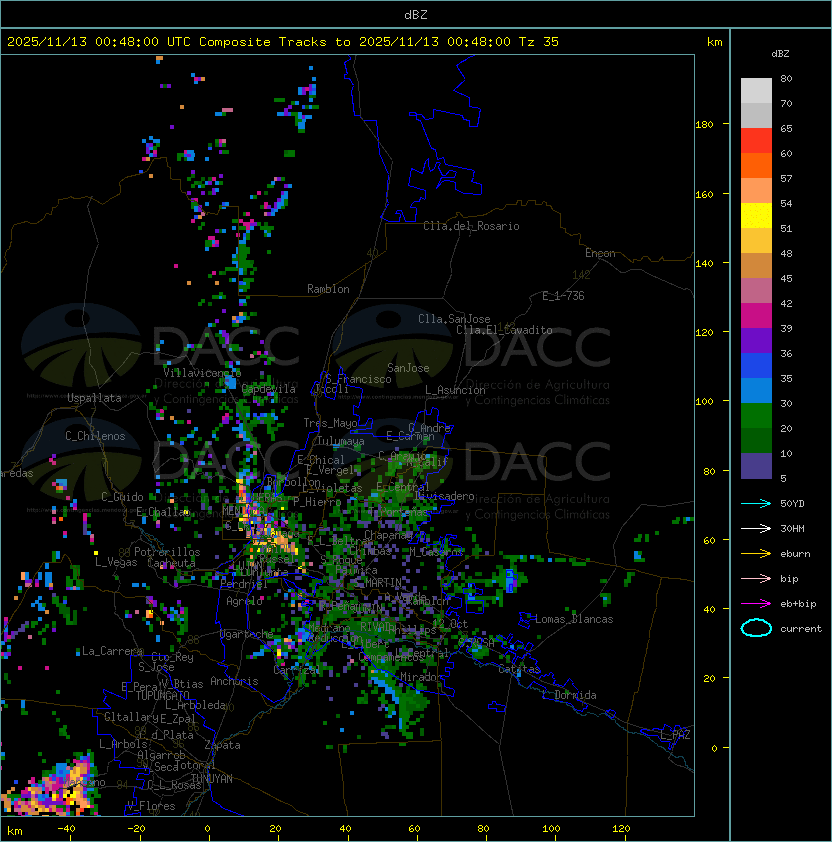Click the 'Cacheuta' place label
The height and width of the screenshot is (842, 832).
tap(171, 563)
